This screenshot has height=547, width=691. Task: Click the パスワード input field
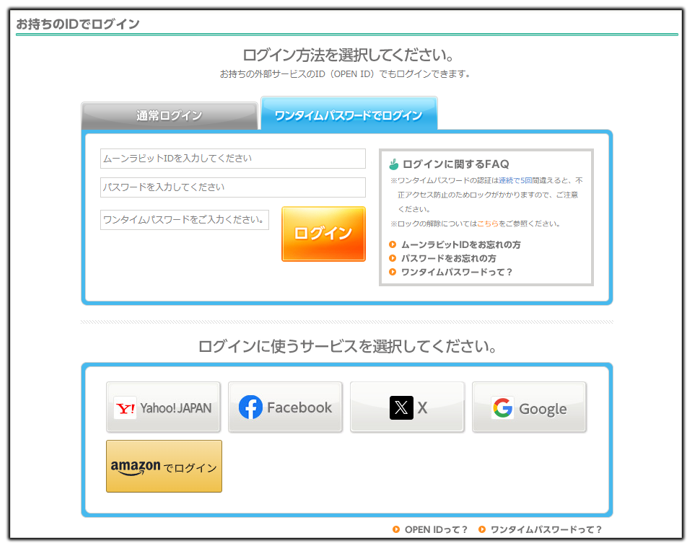(x=233, y=187)
